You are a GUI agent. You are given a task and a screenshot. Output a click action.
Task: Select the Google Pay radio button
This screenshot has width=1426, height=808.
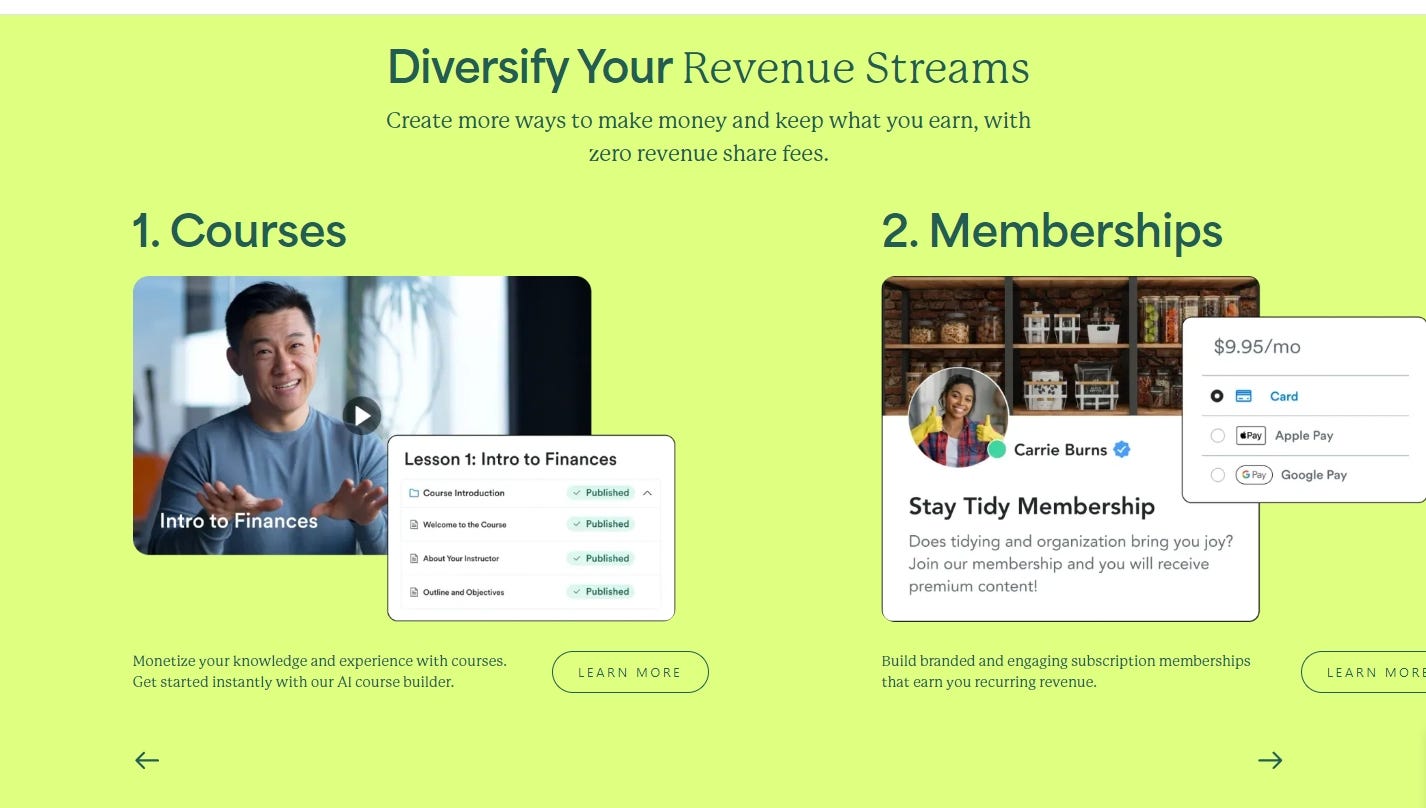tap(1217, 475)
